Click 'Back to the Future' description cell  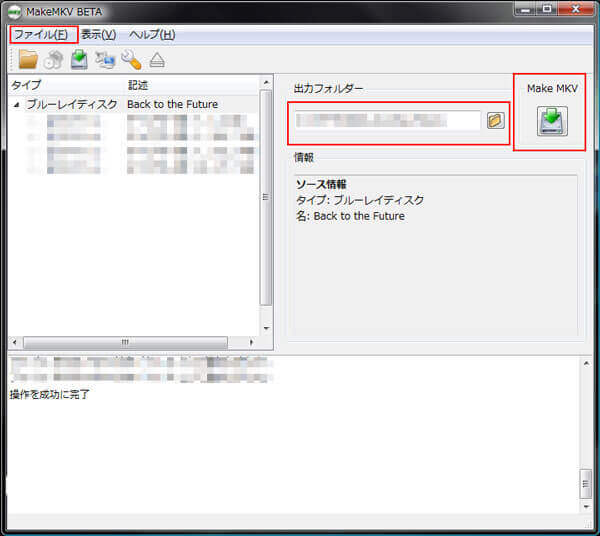pos(173,104)
